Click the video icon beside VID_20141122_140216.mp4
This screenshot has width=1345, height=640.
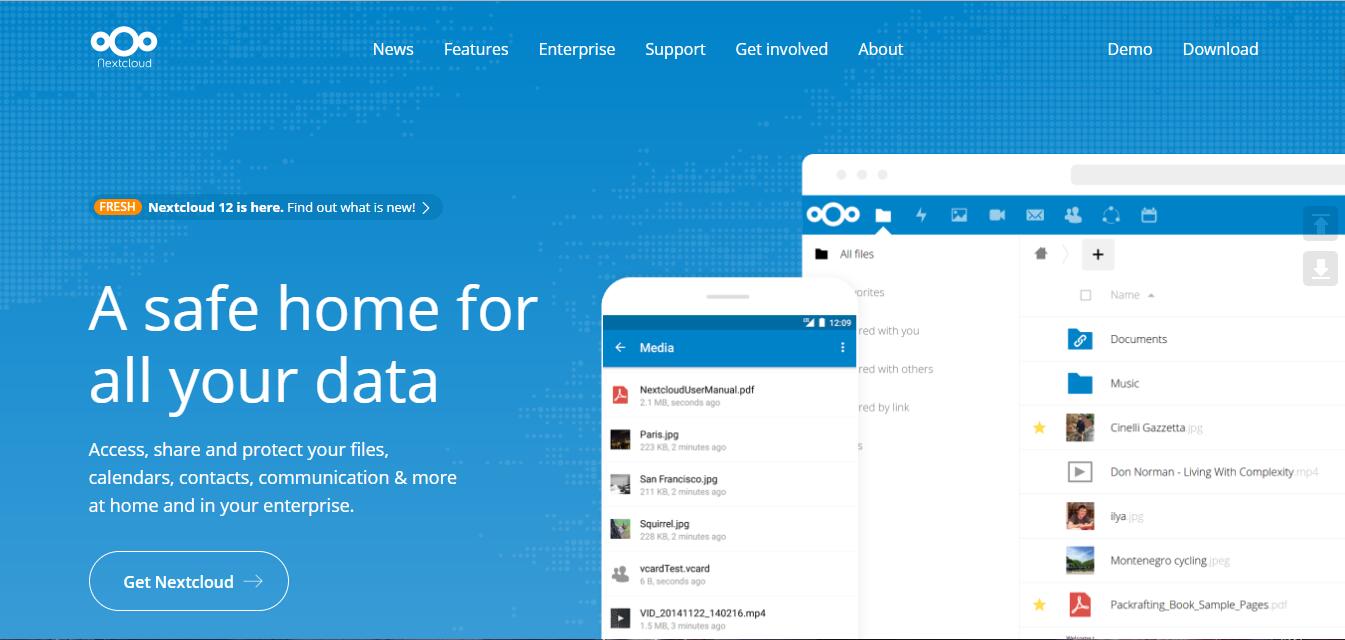620,619
